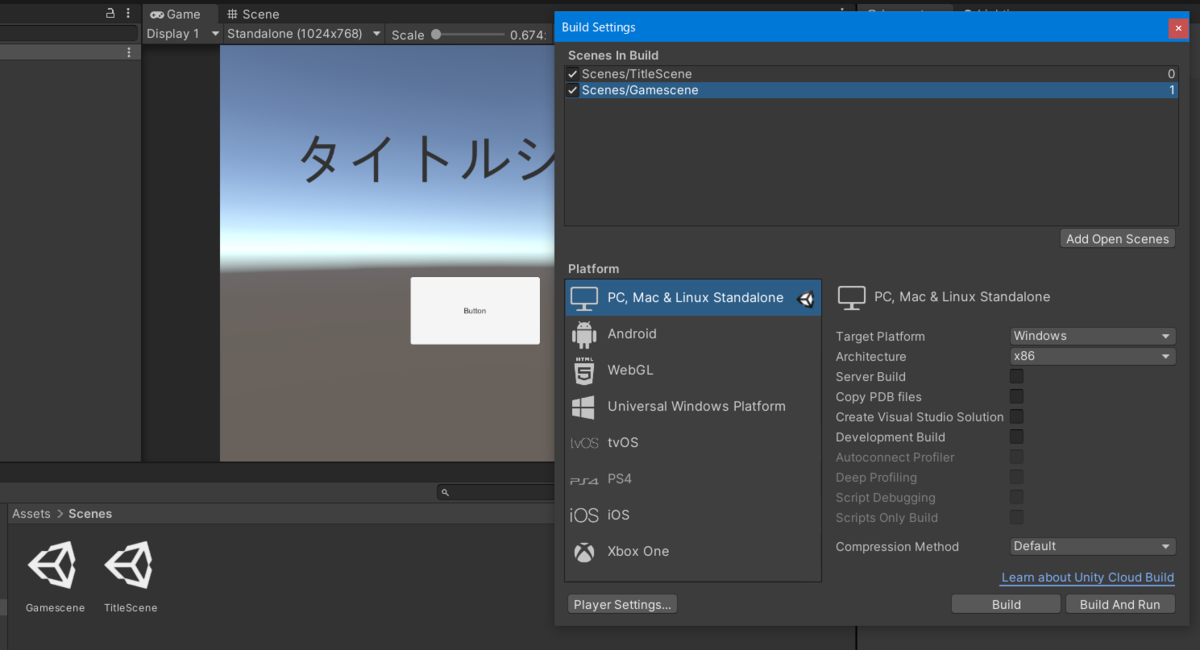Screen dimensions: 1200x650
Task: Open the Learn about Unity Cloud Build link
Action: click(1087, 577)
